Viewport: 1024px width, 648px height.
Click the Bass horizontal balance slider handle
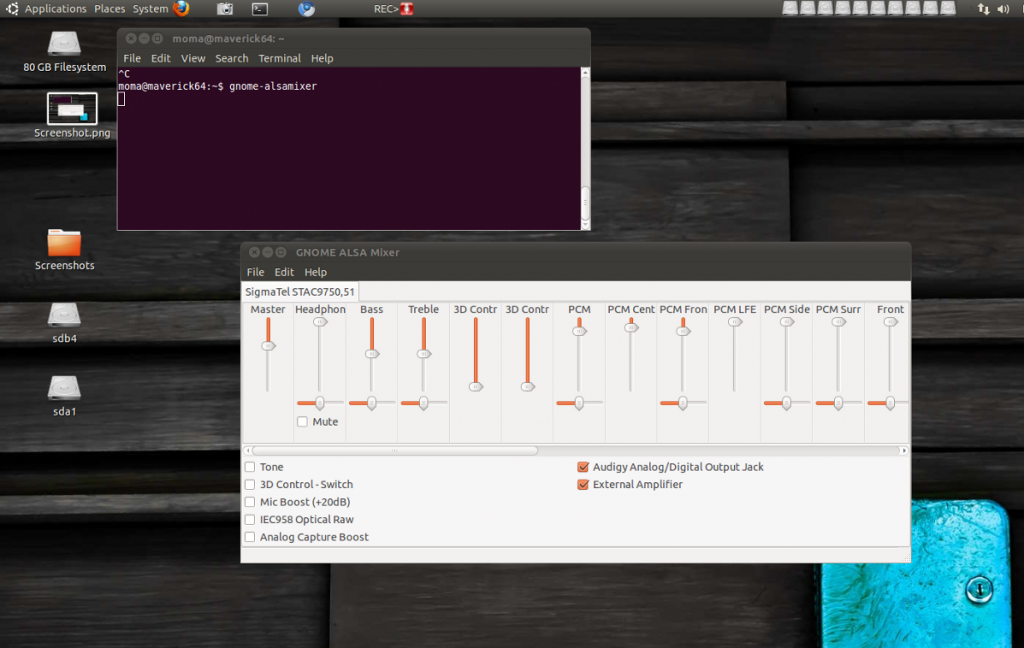[372, 403]
